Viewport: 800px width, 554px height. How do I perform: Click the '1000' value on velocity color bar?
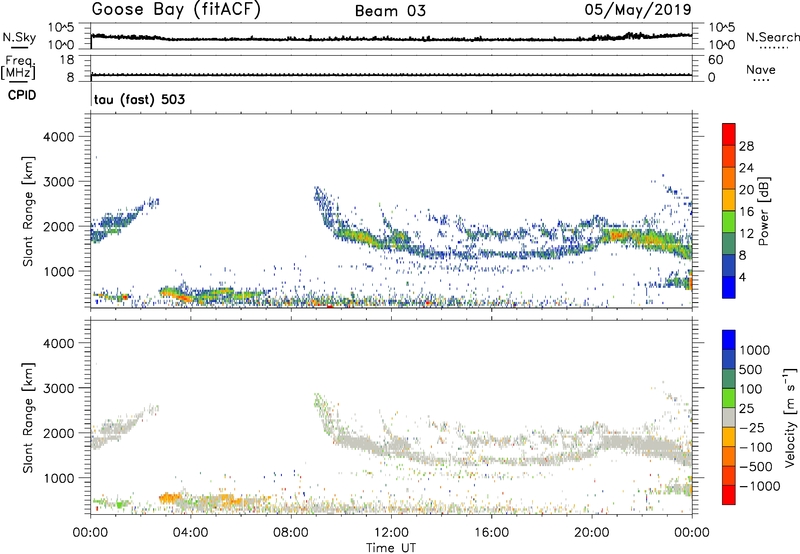click(x=754, y=350)
